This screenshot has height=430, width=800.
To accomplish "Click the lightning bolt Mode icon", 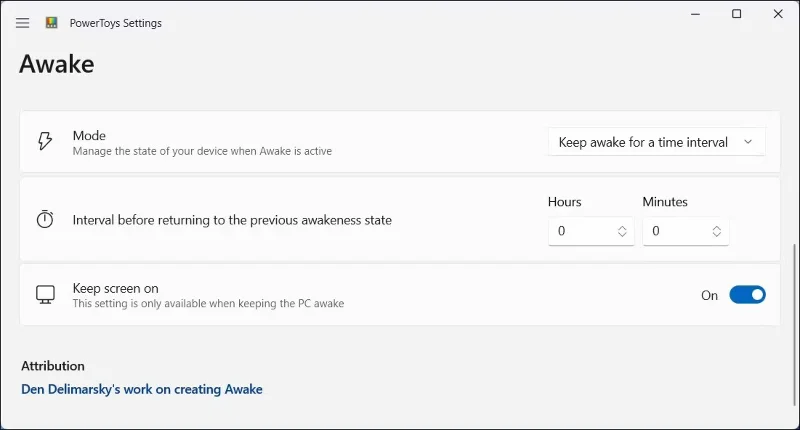I will 45,142.
